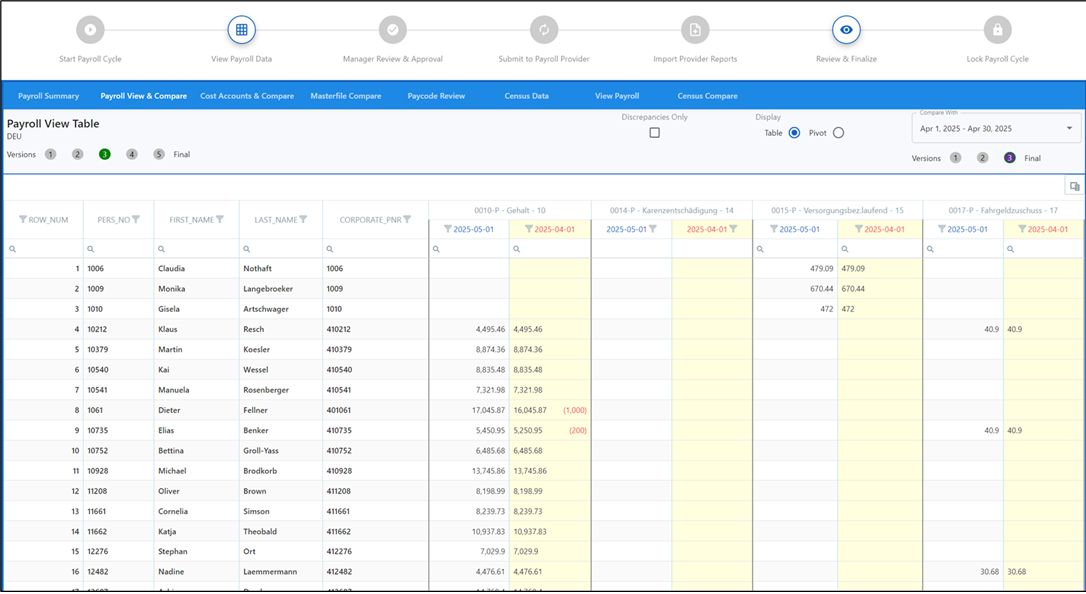Open the Submit to Payroll Provider step icon

pos(544,29)
